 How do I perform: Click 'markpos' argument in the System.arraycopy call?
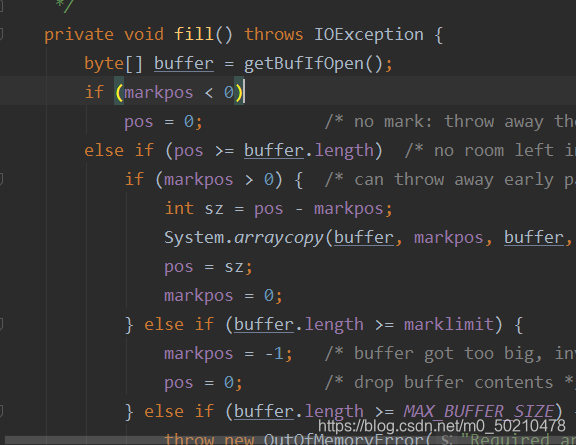449,238
